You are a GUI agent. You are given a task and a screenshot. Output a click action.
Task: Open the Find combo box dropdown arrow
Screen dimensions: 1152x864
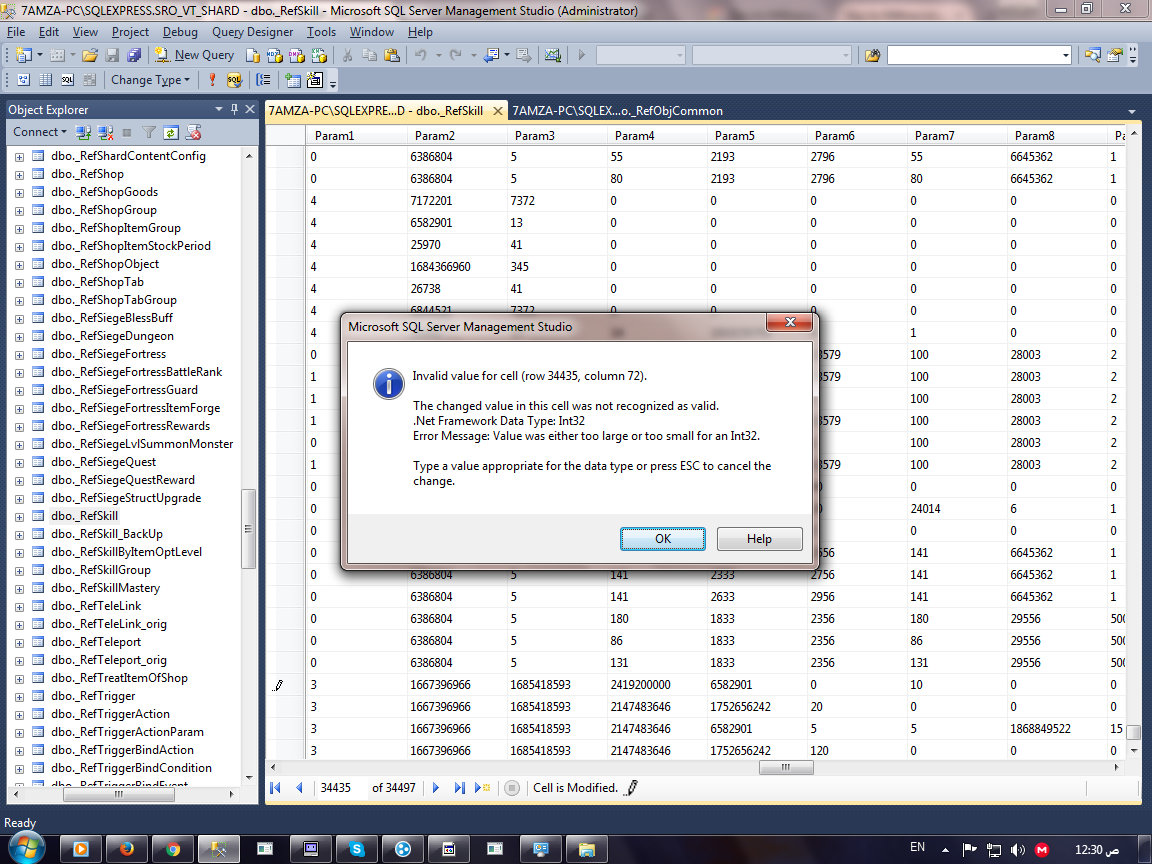(x=1065, y=56)
